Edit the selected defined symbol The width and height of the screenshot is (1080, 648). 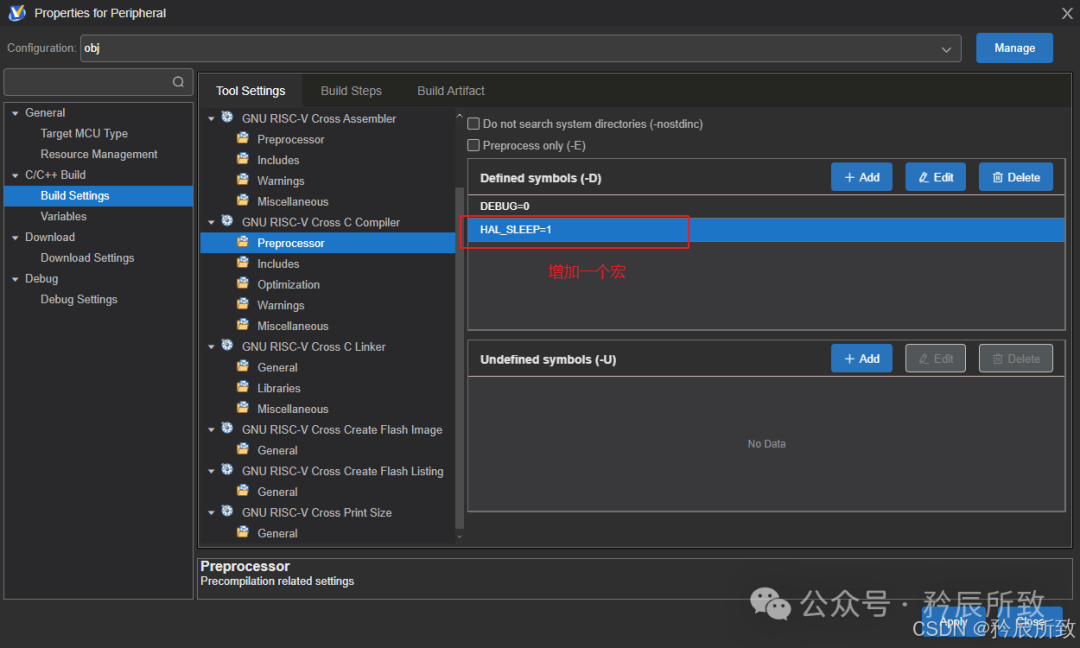tap(935, 177)
